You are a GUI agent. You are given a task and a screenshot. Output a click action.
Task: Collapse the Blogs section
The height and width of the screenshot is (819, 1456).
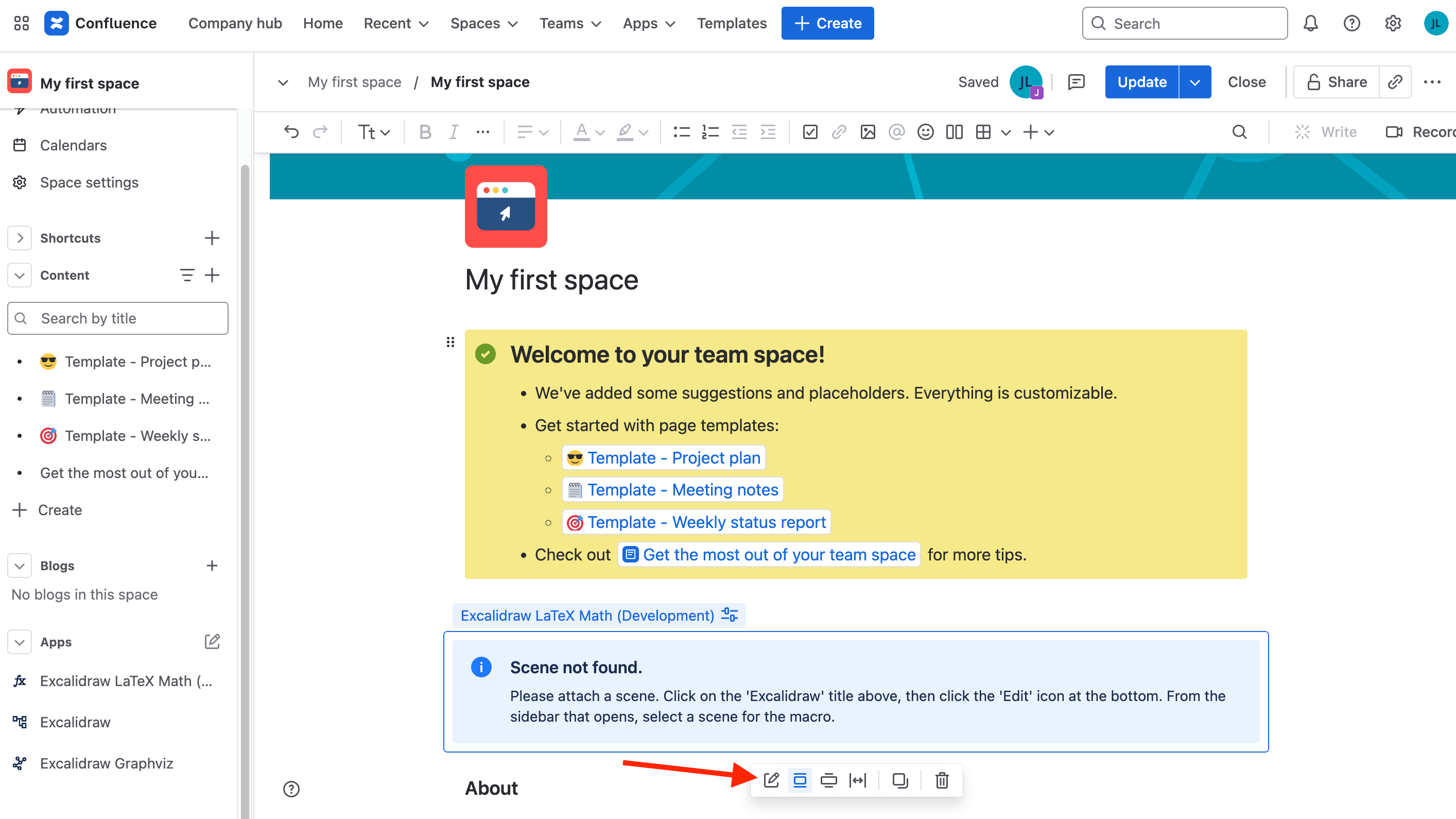[x=20, y=566]
